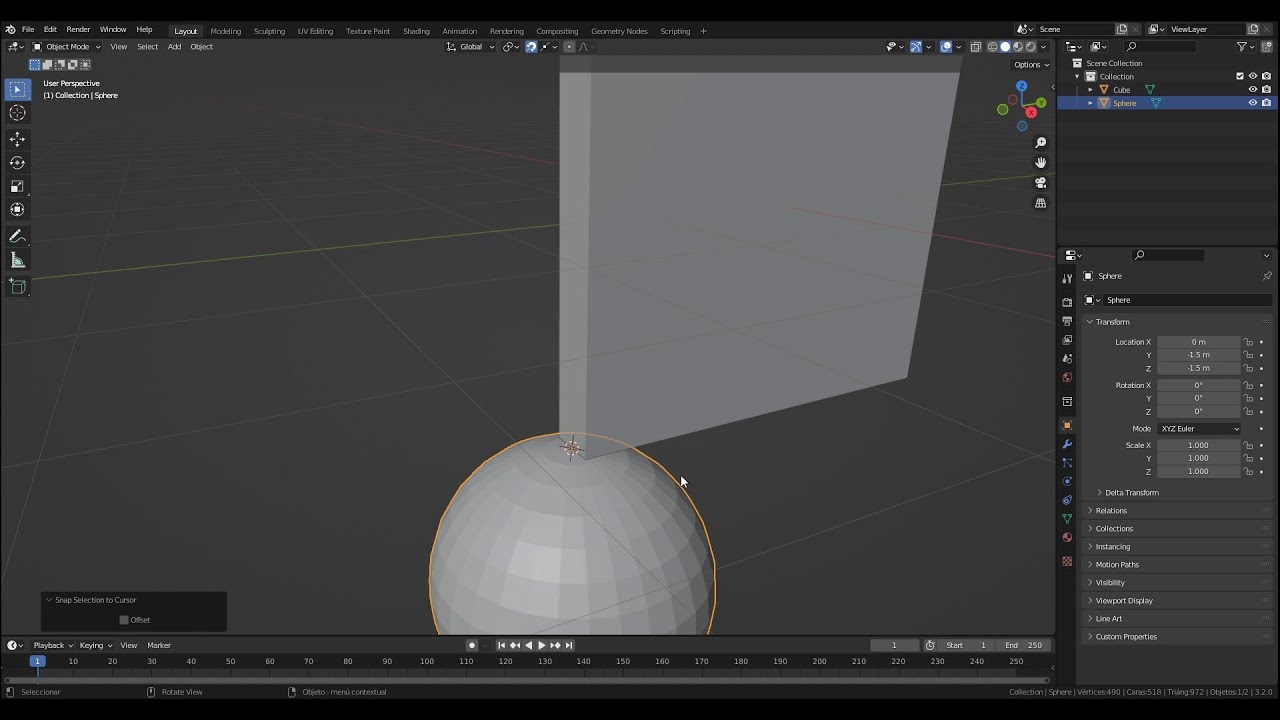Hide the Cube in viewport

pyautogui.click(x=1252, y=89)
